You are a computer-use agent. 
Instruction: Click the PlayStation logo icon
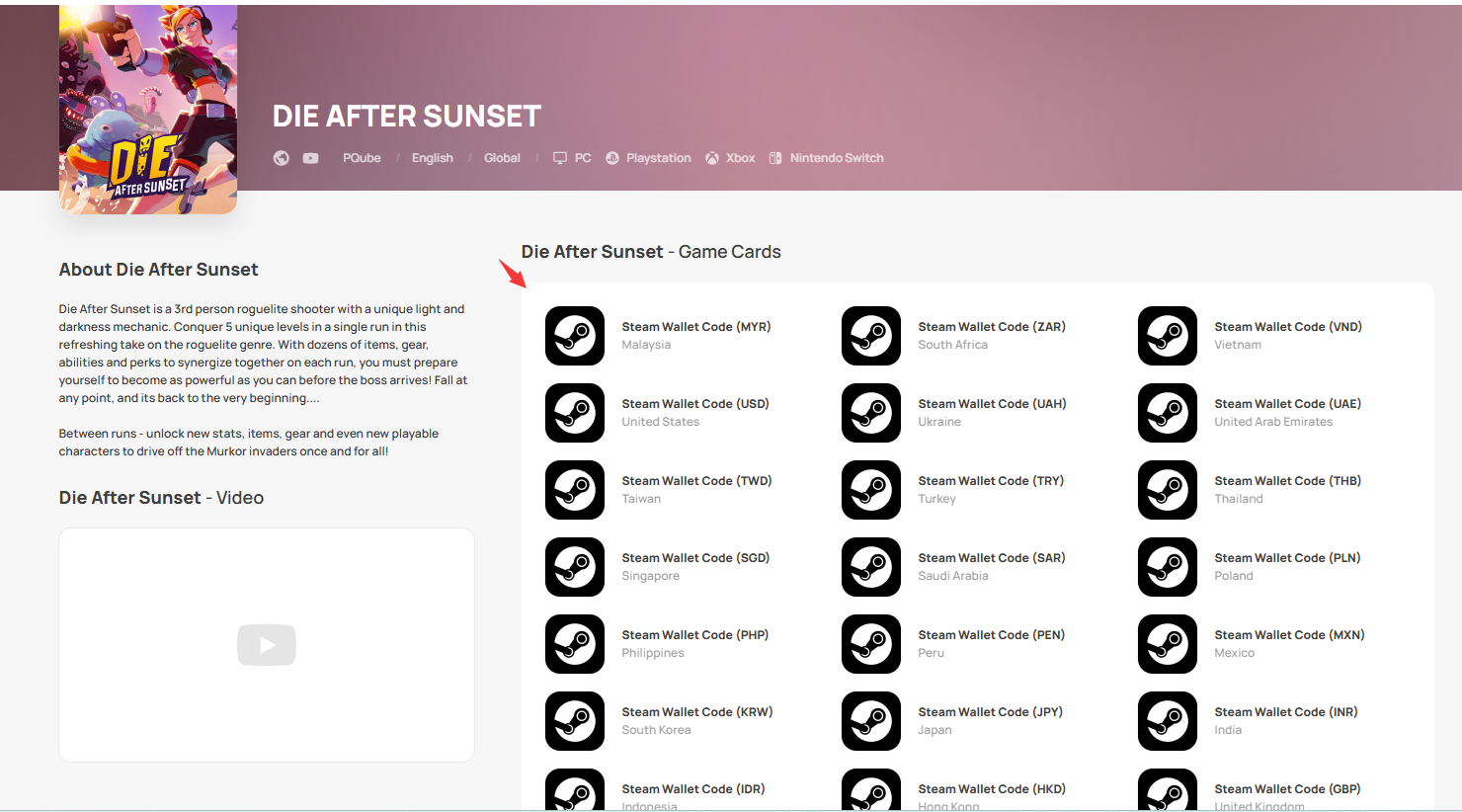pyautogui.click(x=612, y=158)
